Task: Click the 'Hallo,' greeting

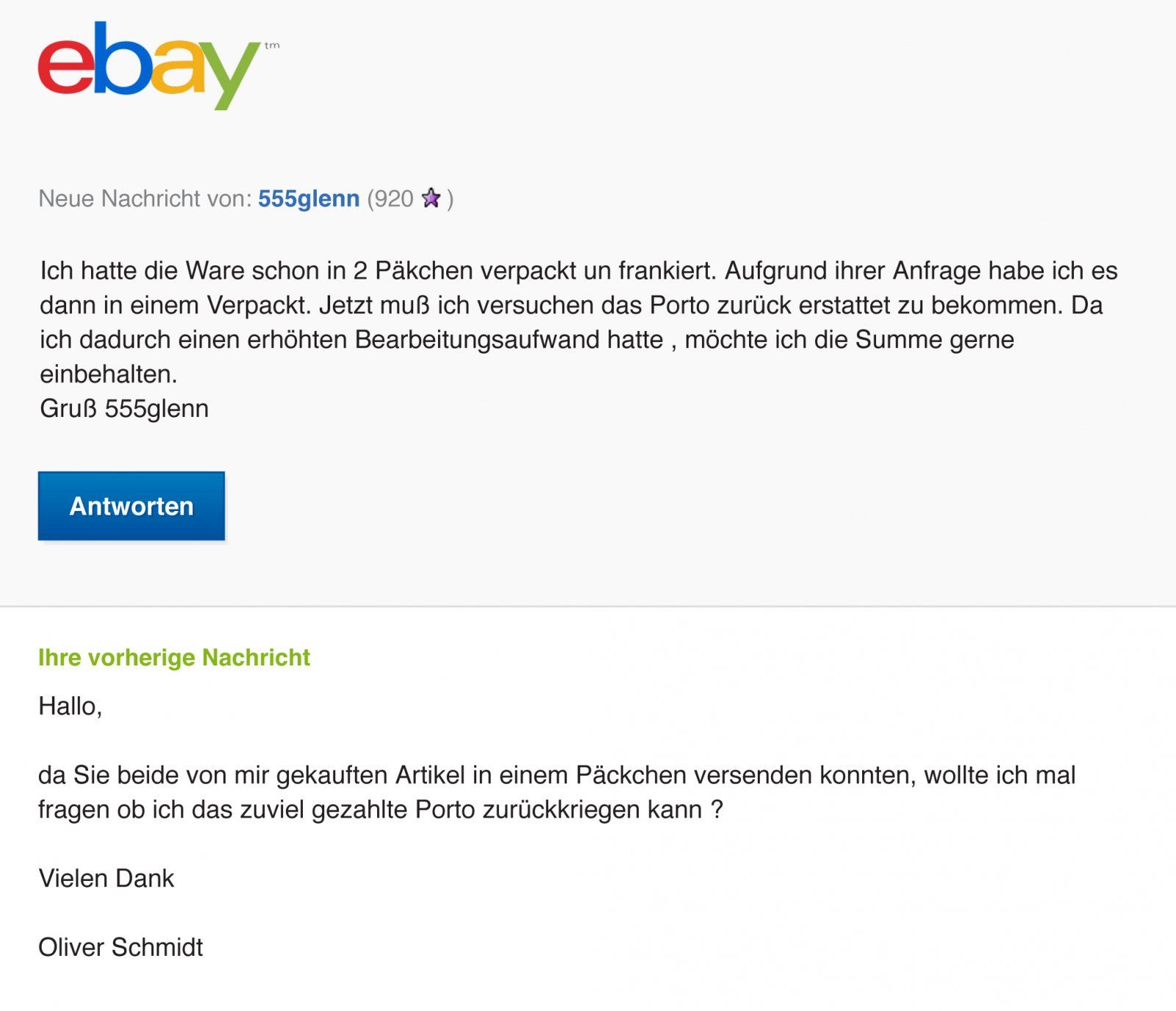Action: click(x=70, y=707)
